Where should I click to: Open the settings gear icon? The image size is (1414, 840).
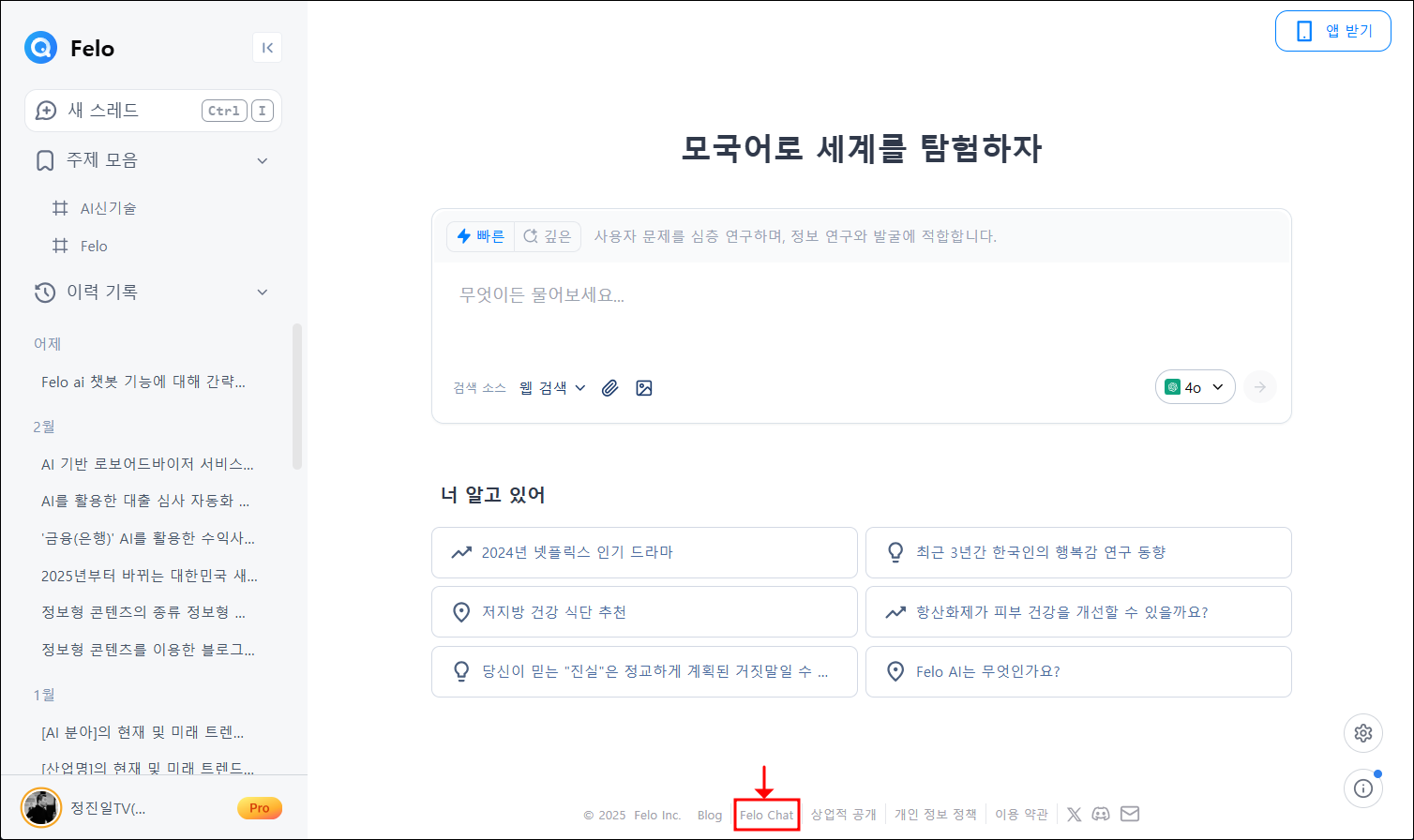pyautogui.click(x=1362, y=733)
